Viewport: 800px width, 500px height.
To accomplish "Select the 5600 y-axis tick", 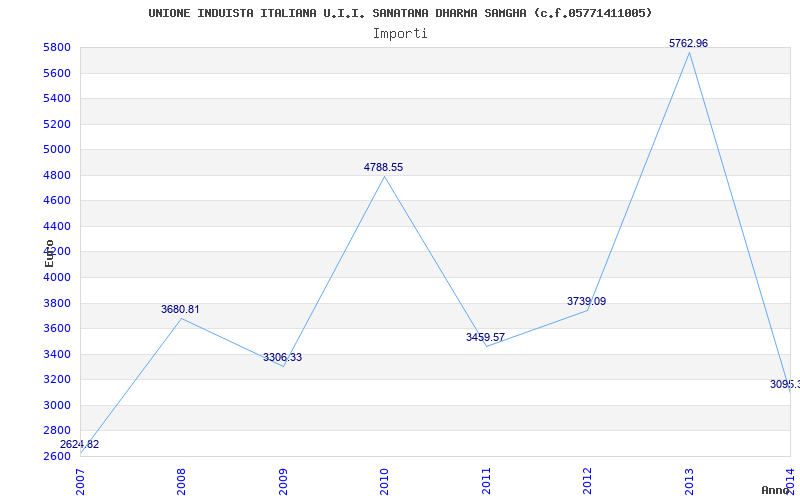I will pos(57,73).
